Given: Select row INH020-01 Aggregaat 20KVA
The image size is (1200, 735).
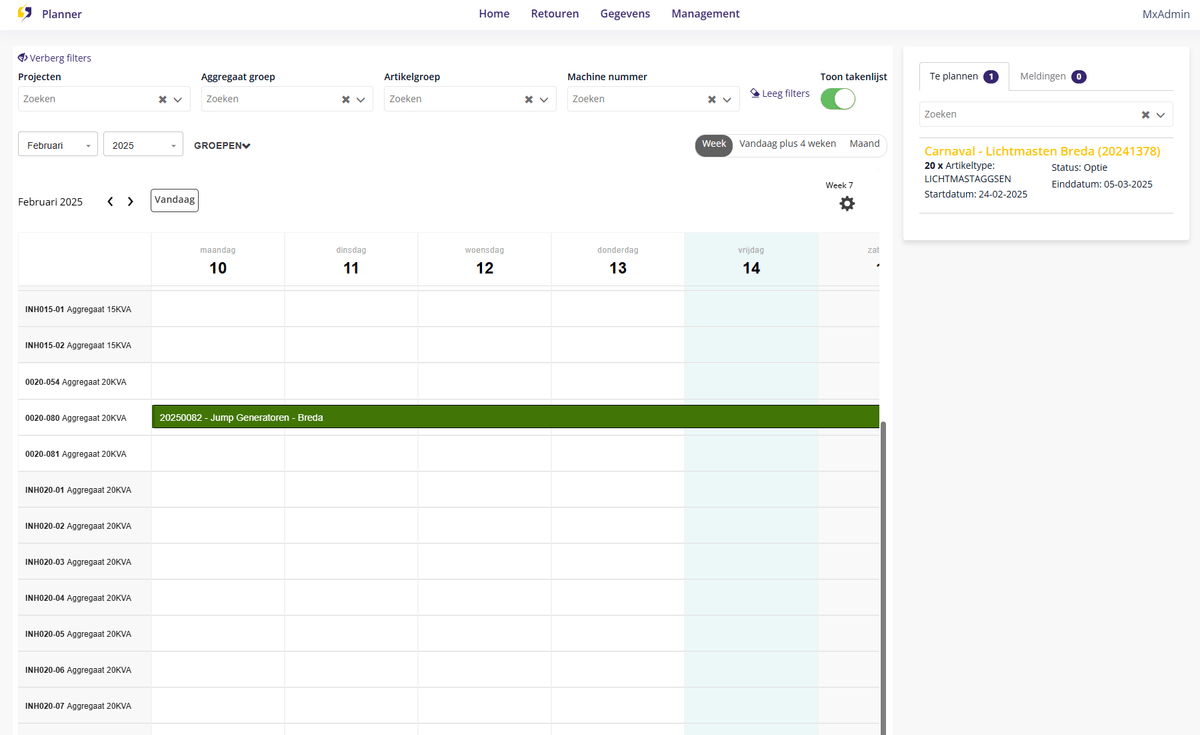Looking at the screenshot, I should tap(84, 489).
